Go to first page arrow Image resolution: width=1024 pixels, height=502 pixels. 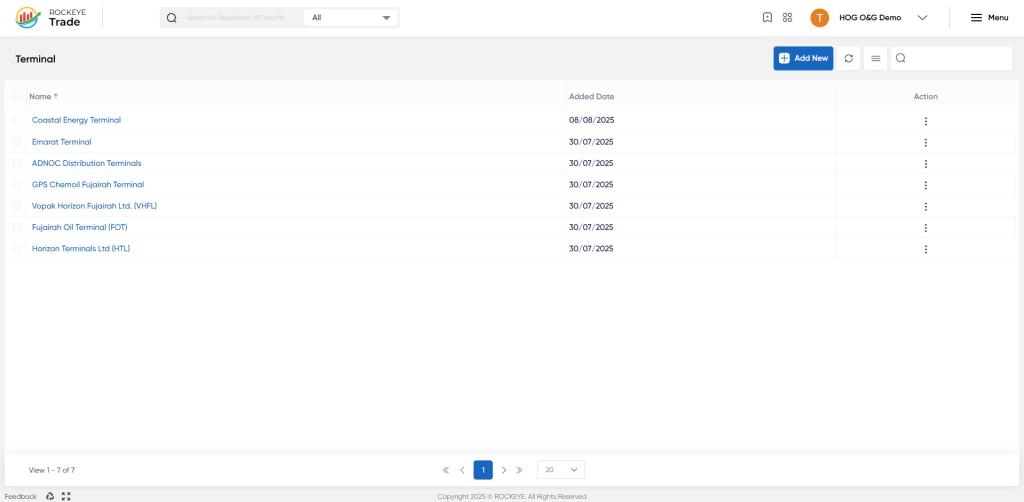tap(446, 470)
